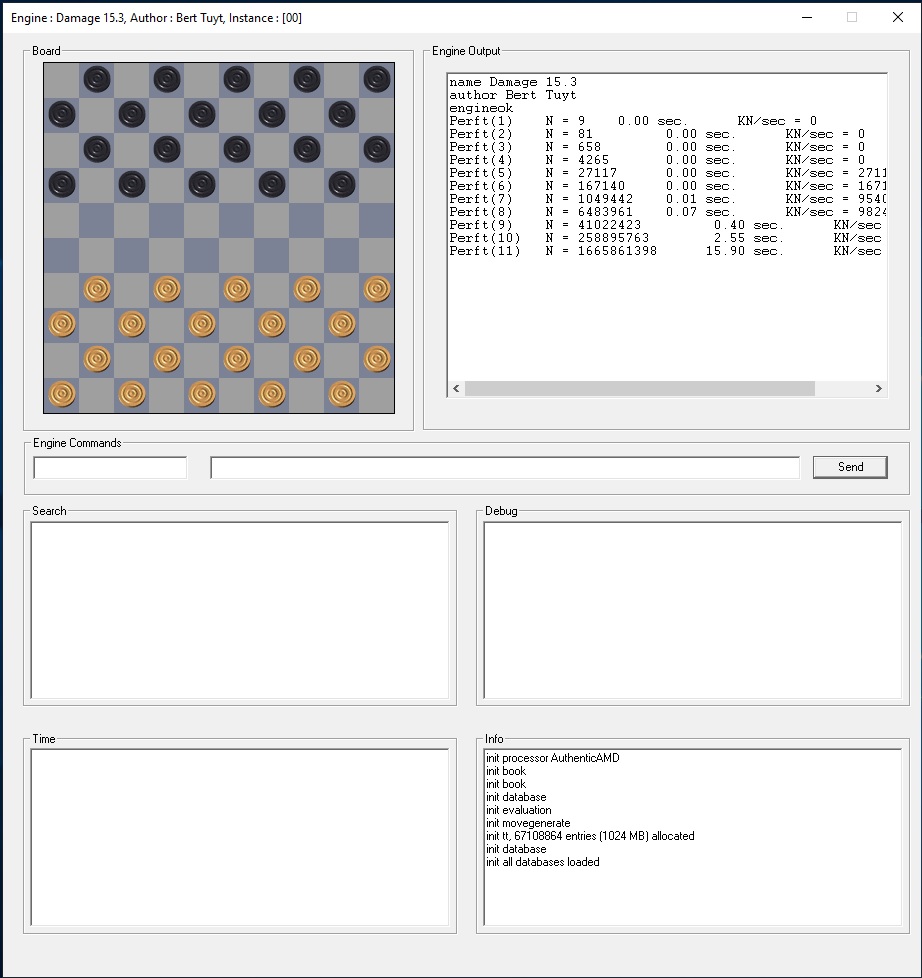Select the top-right black piece on board
The width and height of the screenshot is (922, 978).
pos(377,79)
